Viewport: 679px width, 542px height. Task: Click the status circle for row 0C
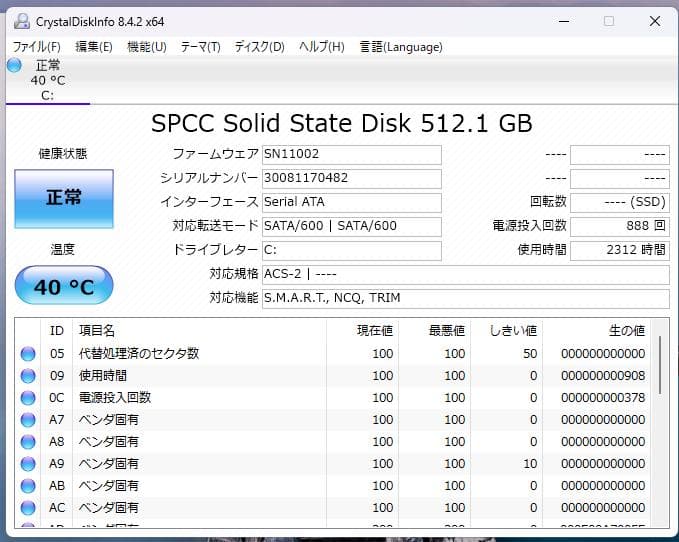(28, 398)
